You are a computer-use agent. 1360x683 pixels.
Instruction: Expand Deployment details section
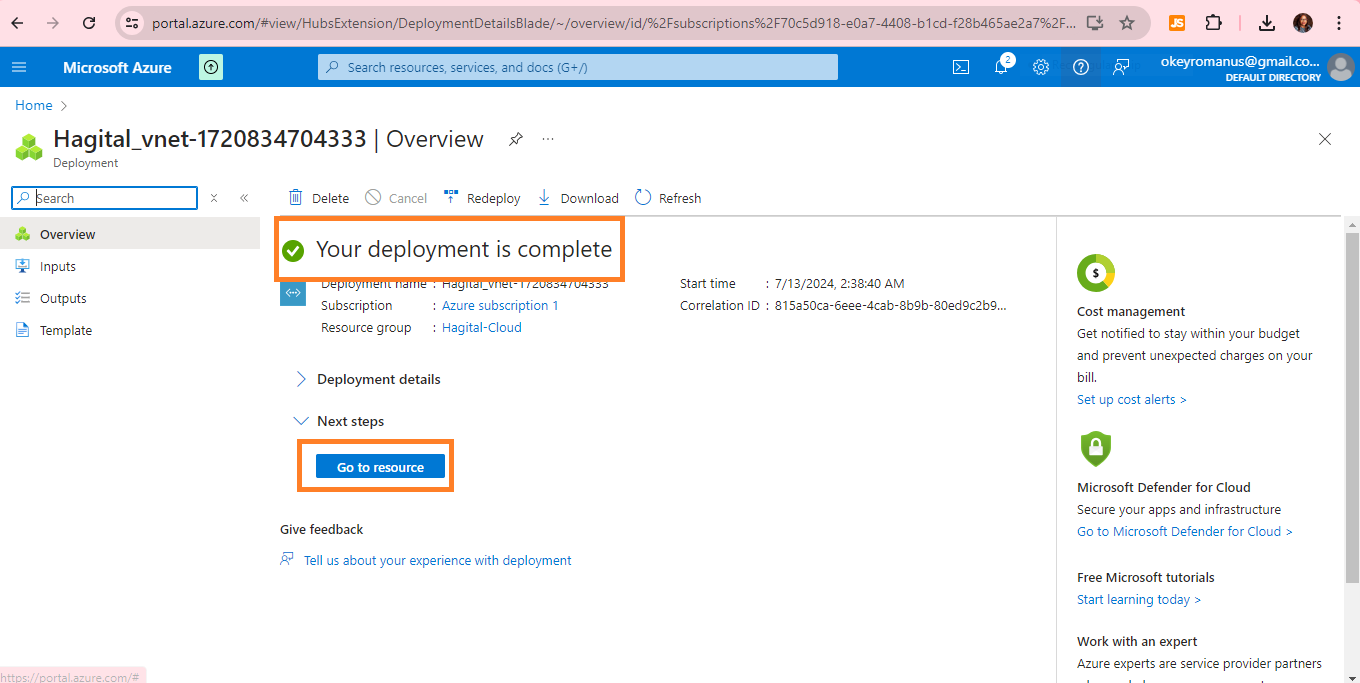(368, 379)
